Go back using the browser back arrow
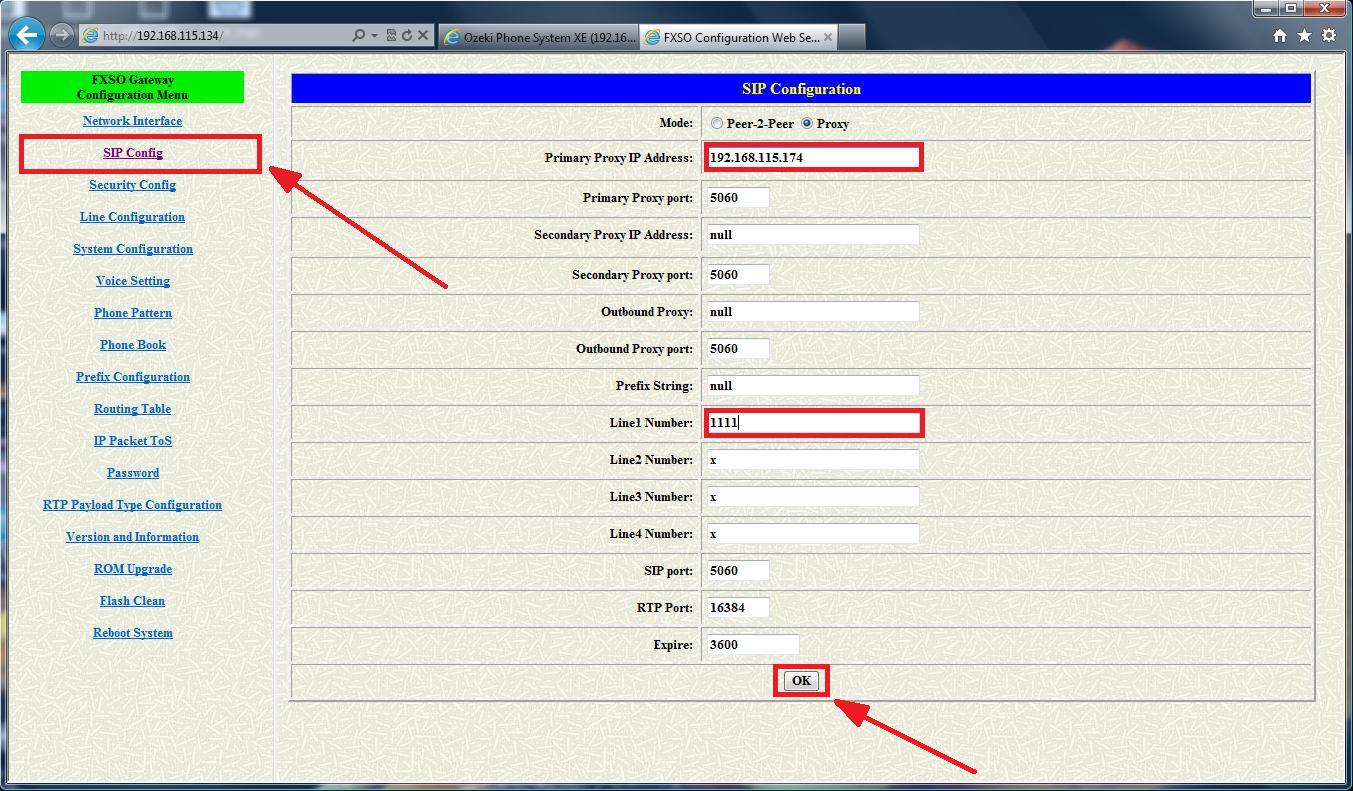Image resolution: width=1353 pixels, height=791 pixels. [x=27, y=35]
